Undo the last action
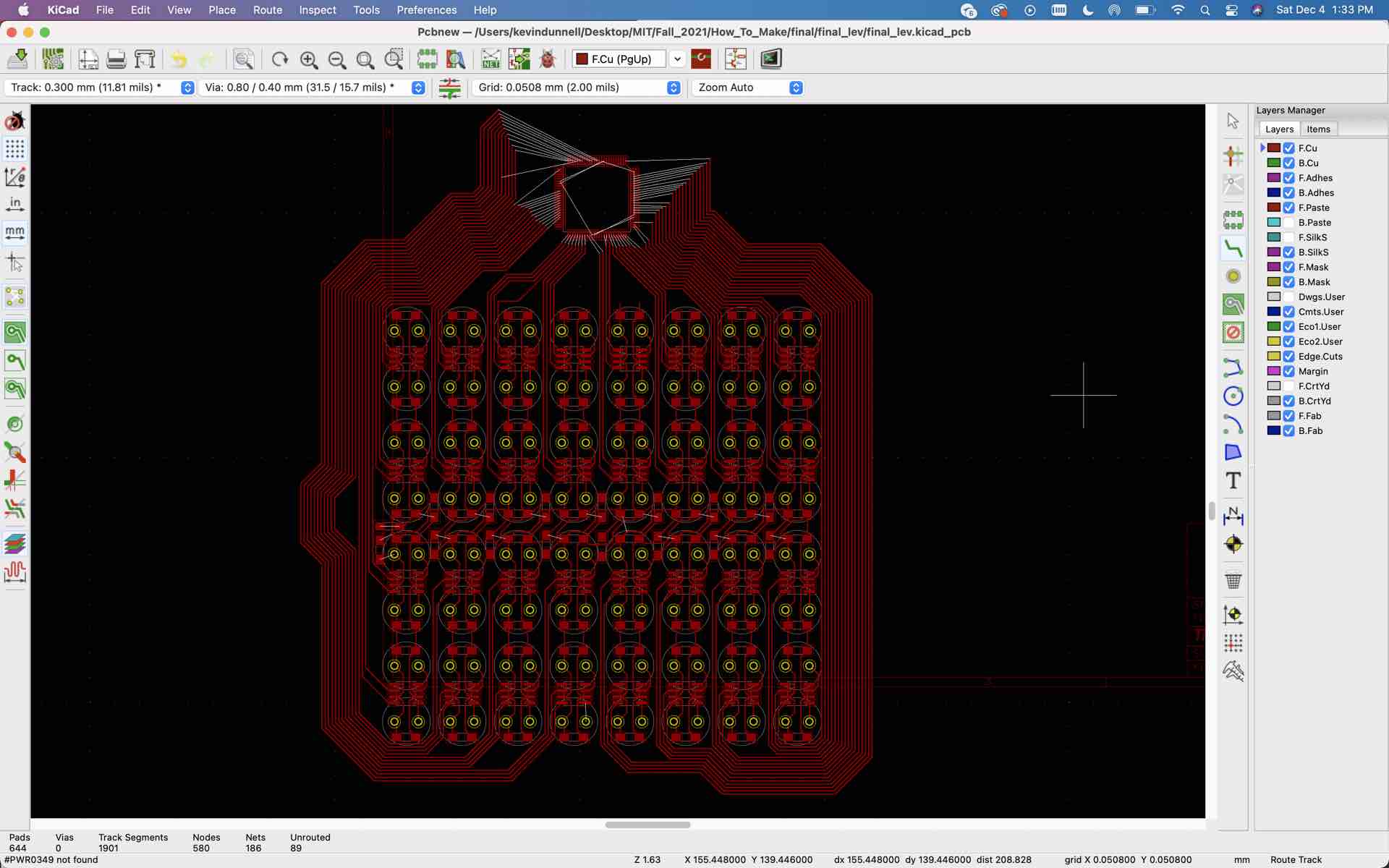The image size is (1389, 868). point(179,59)
